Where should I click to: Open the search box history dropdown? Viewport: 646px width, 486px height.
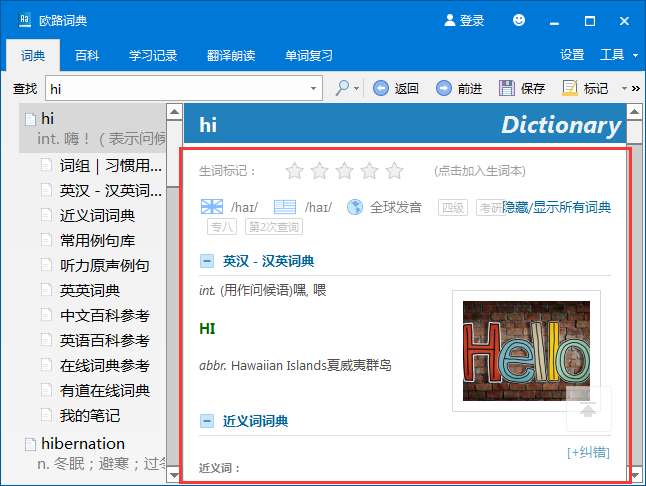(x=314, y=89)
